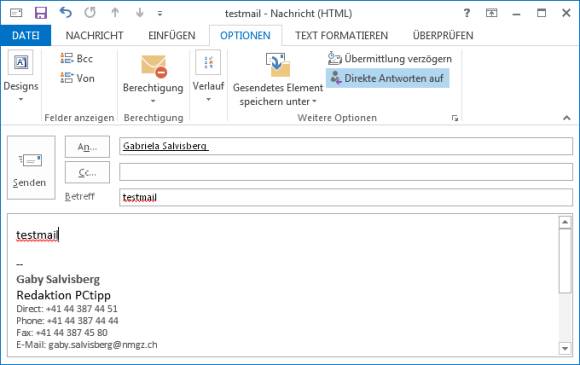Click the Berechtigung envelope icon

(154, 66)
